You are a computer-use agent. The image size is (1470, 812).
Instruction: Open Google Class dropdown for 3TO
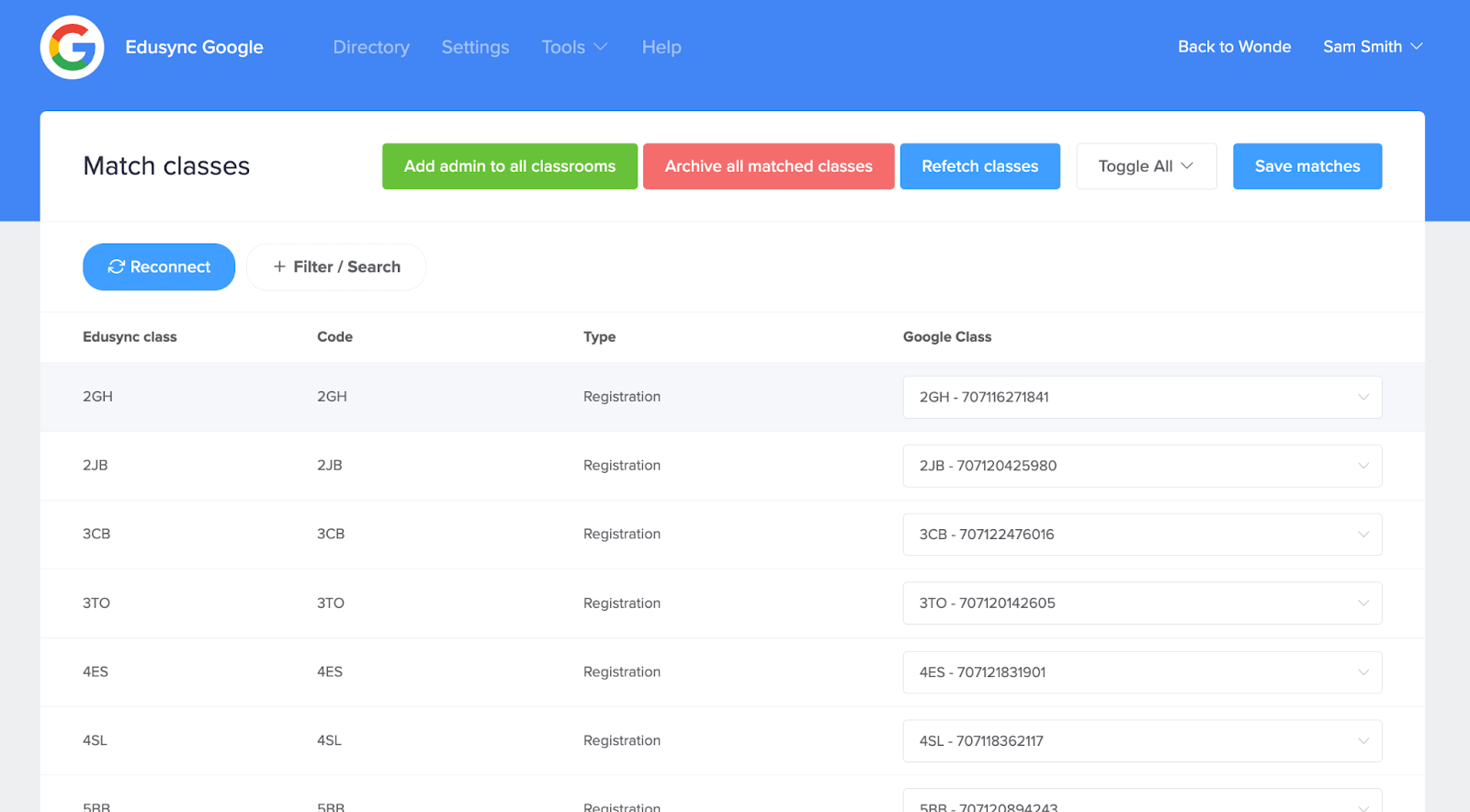point(1142,603)
